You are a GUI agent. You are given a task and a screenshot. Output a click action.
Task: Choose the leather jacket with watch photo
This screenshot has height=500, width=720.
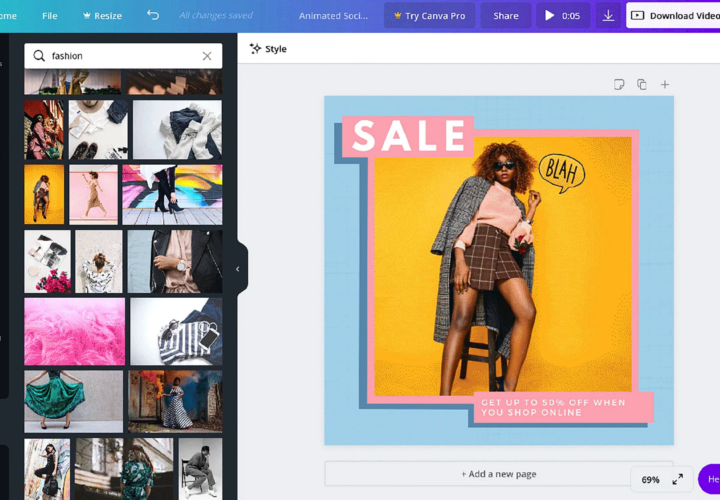[x=175, y=261]
